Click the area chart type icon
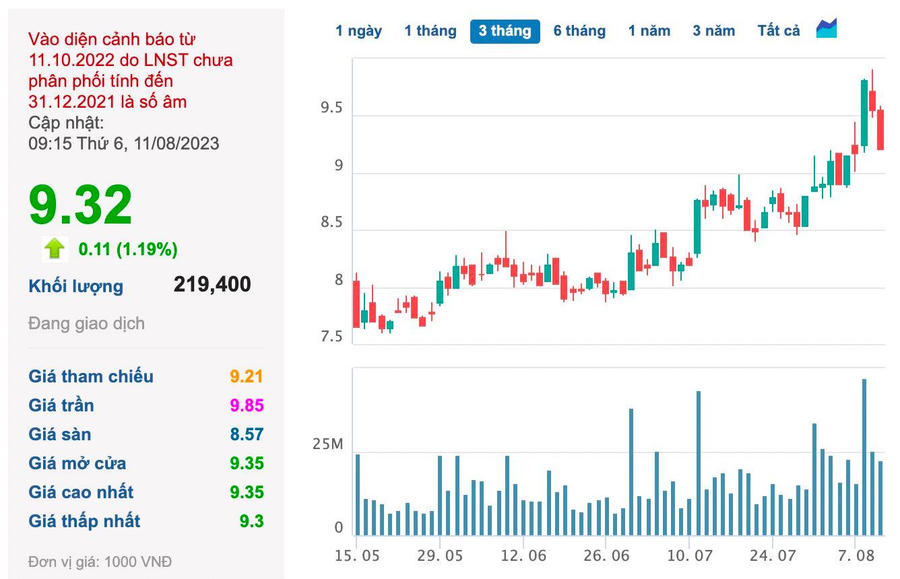Screen dimensions: 900x579 pos(827,29)
